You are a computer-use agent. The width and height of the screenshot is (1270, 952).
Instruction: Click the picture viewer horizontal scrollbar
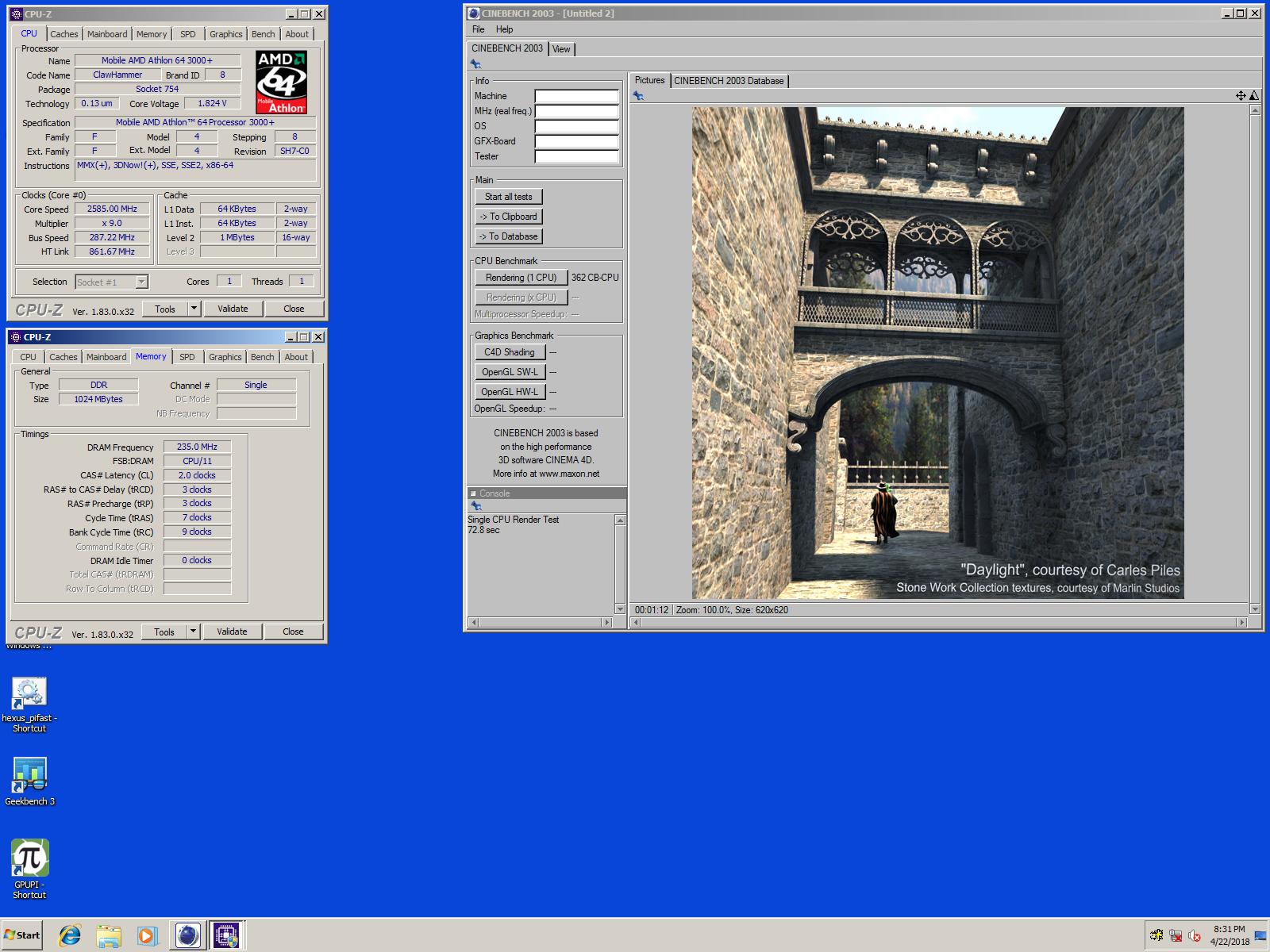pyautogui.click(x=938, y=623)
